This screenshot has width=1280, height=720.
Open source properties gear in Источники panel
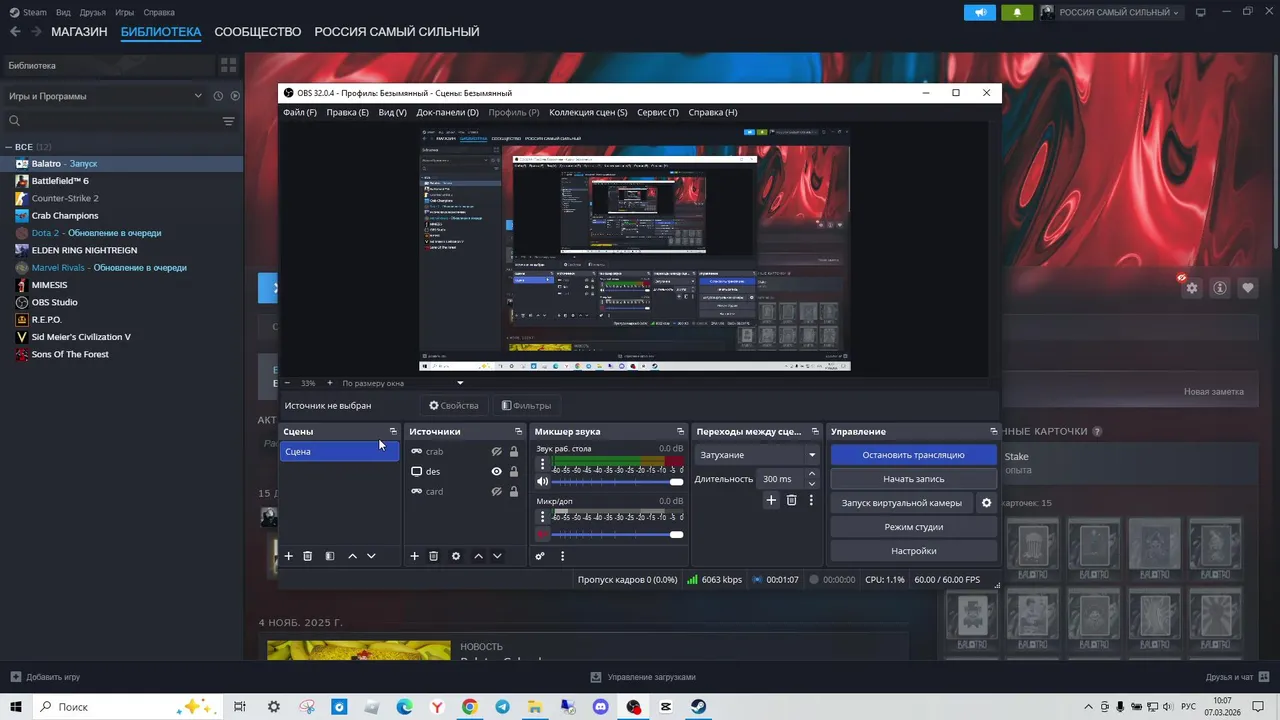tap(456, 556)
